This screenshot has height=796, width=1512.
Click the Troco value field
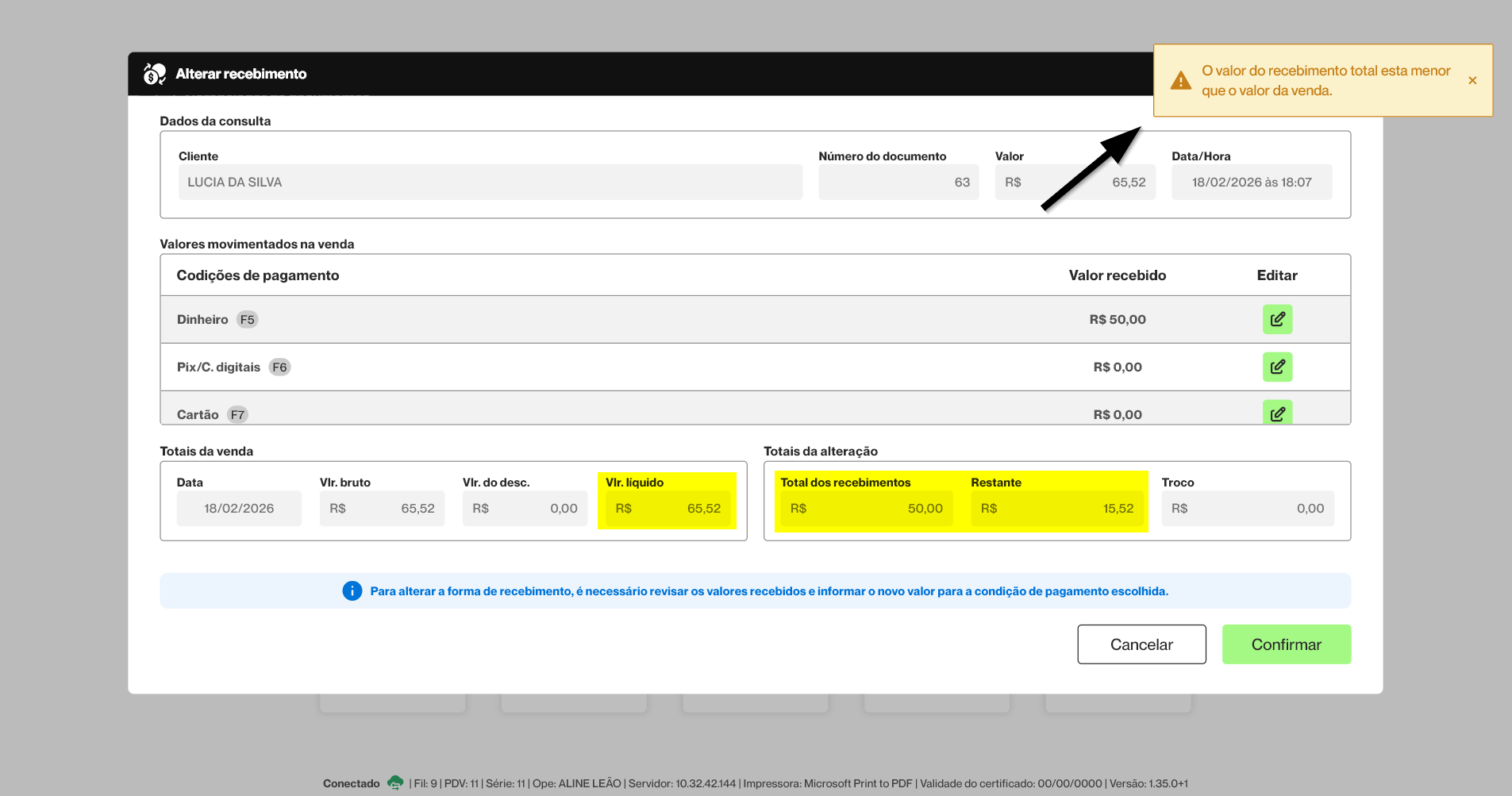[1247, 508]
